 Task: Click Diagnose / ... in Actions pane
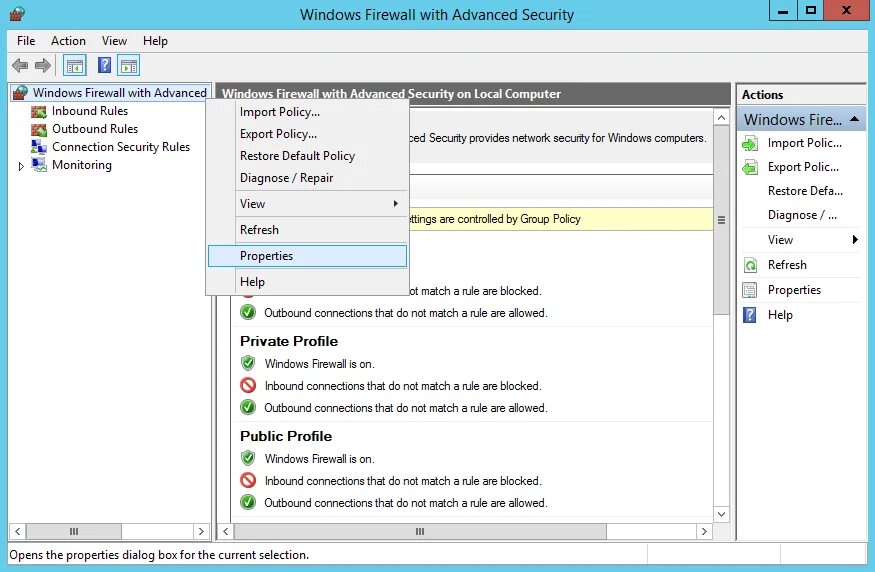(x=802, y=215)
